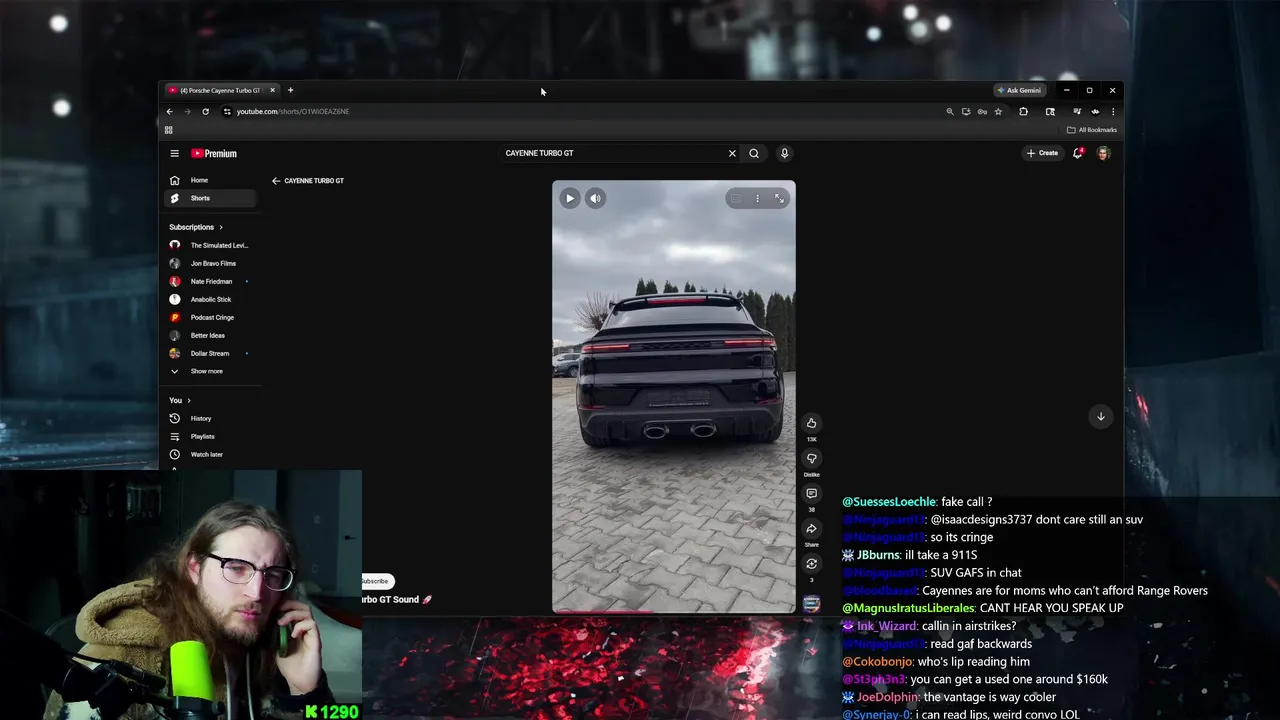Open the YouTube guide hamburger menu
This screenshot has height=720, width=1280.
click(x=174, y=153)
